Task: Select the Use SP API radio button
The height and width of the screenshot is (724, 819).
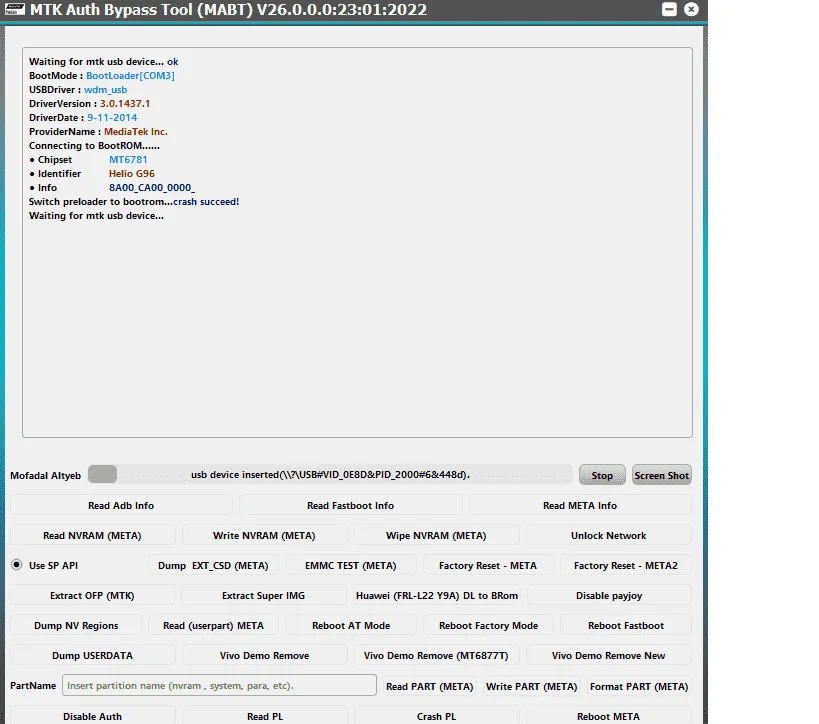Action: pyautogui.click(x=17, y=565)
